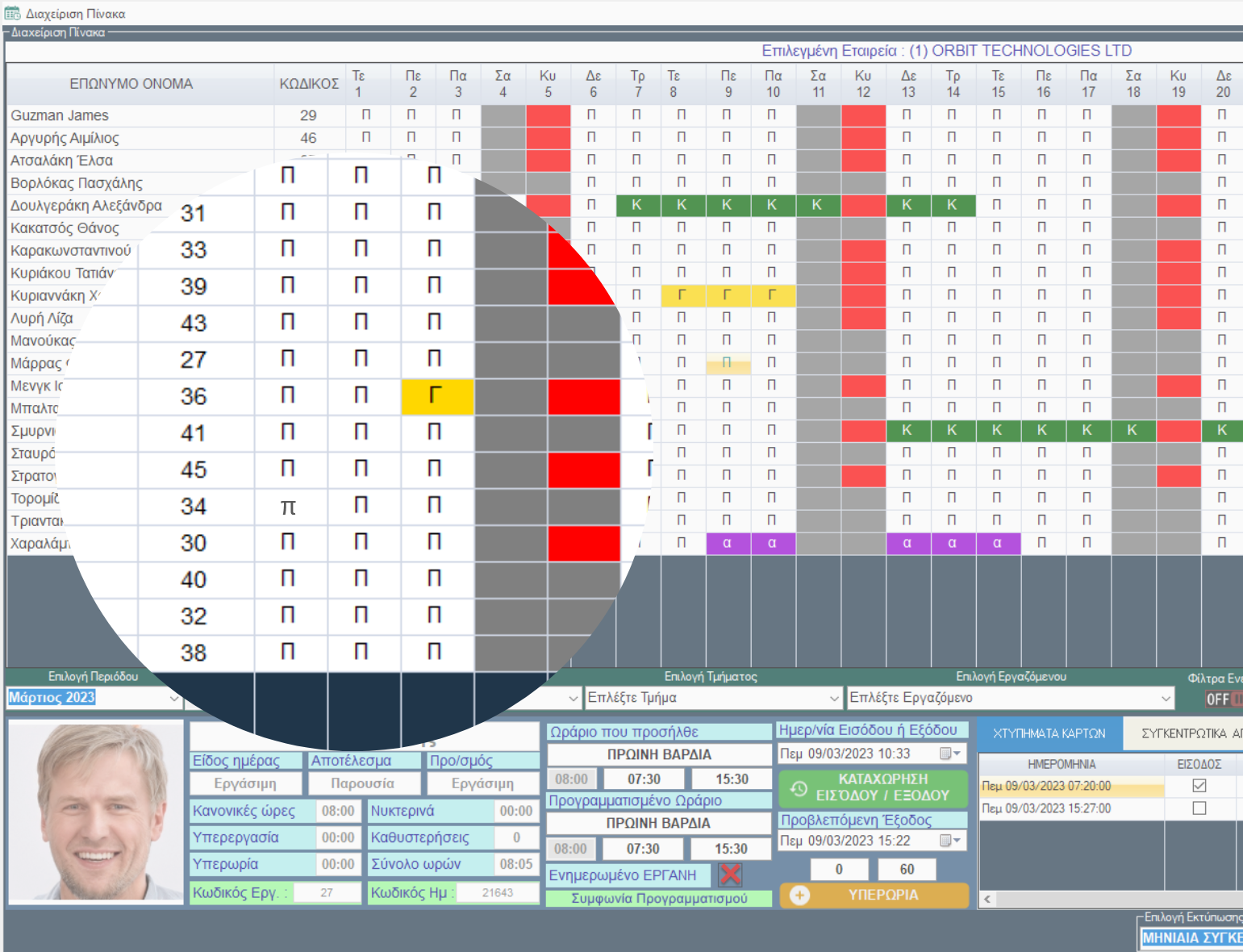
Task: Click the Συμφωνία Προγραμματισμού button
Action: click(658, 898)
